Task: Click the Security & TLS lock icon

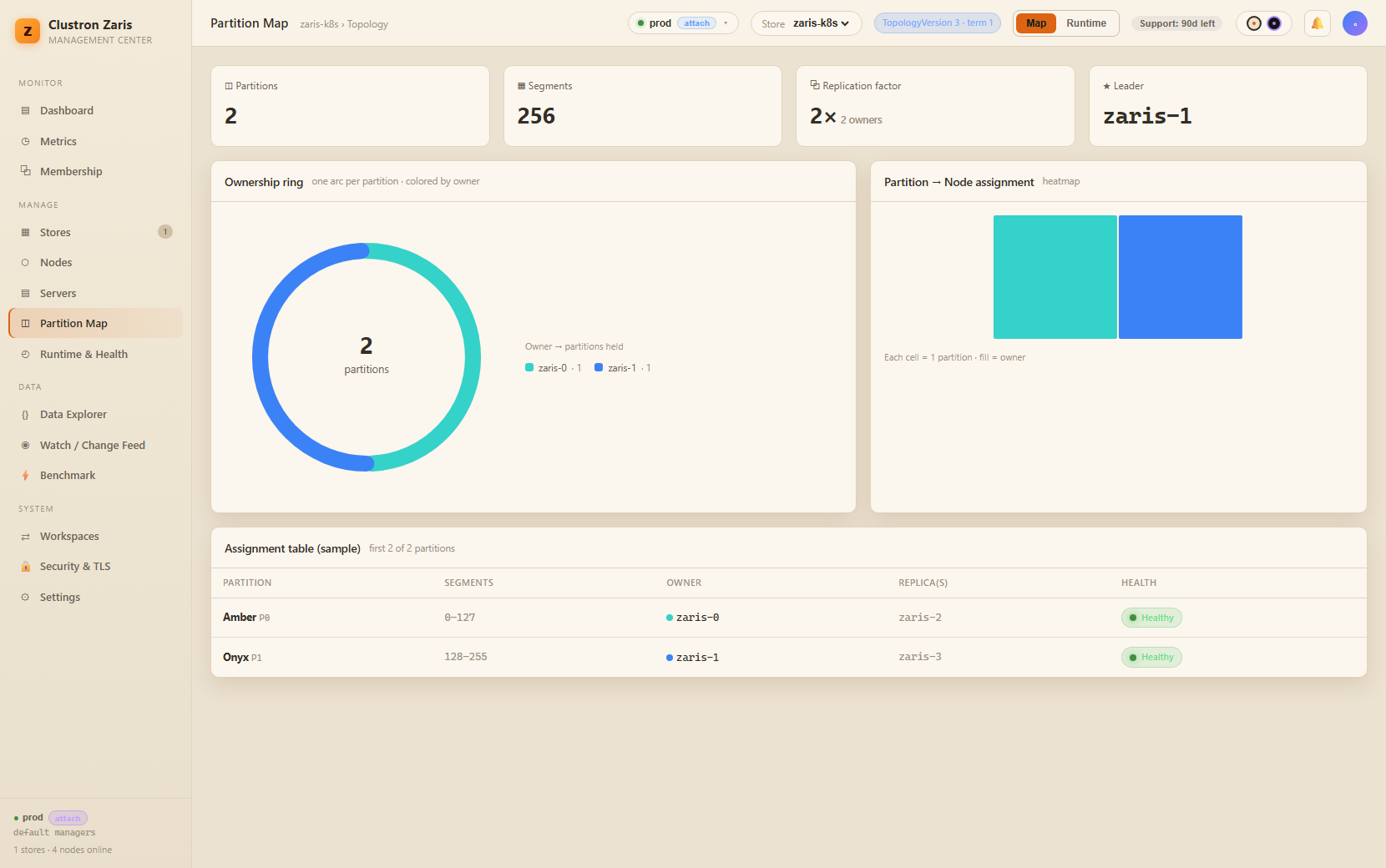Action: point(25,567)
